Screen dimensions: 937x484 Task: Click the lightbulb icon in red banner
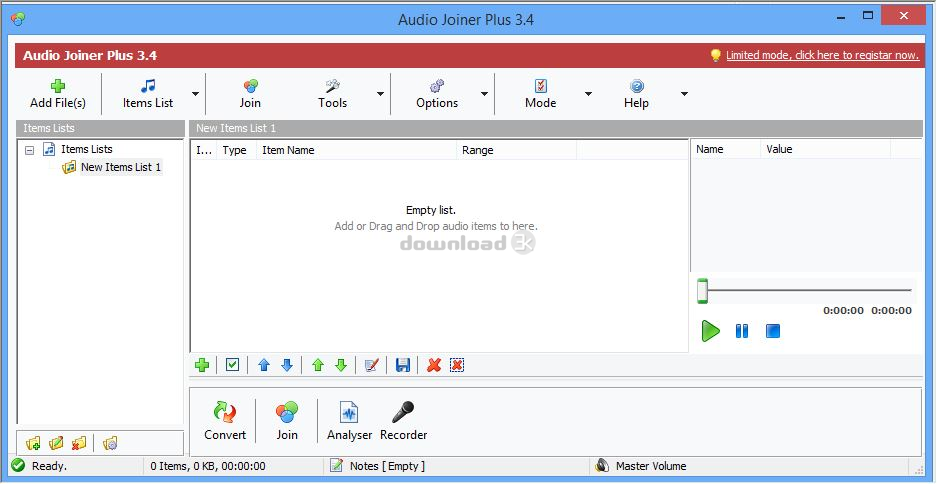coord(715,55)
